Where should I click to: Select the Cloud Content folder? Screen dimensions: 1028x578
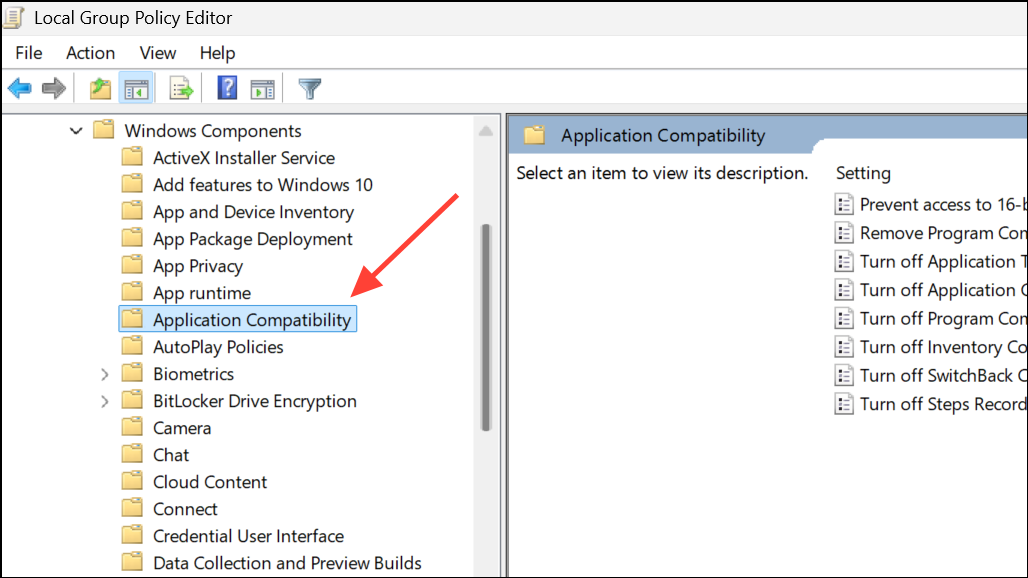click(209, 481)
